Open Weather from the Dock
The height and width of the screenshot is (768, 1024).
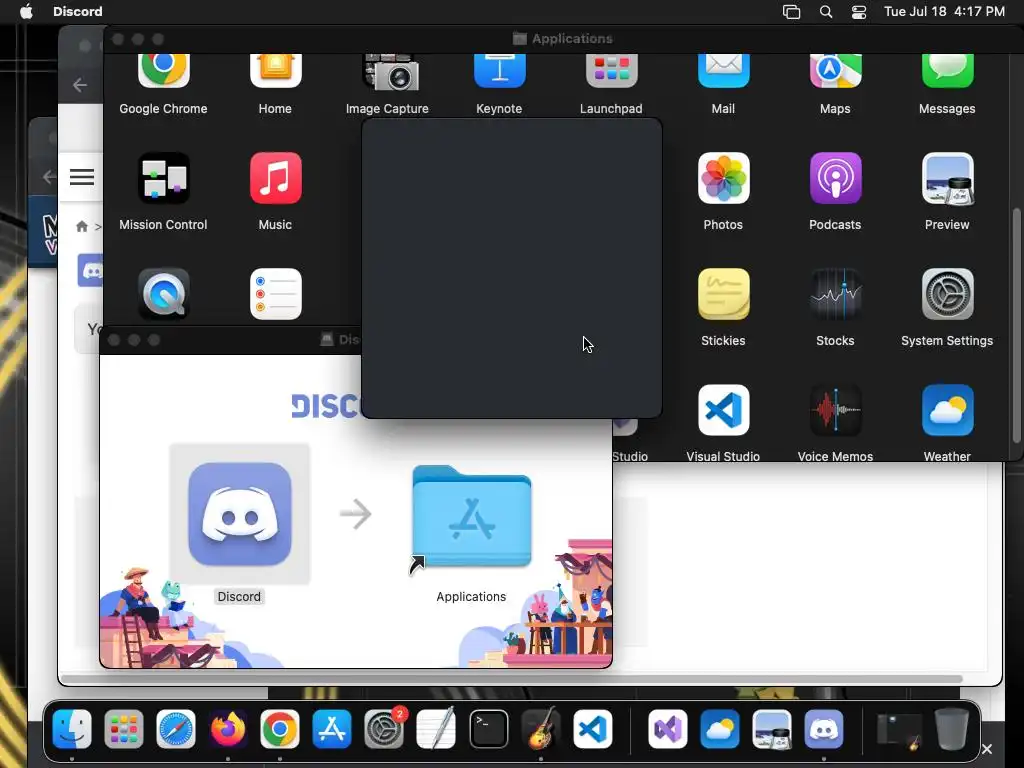tap(720, 729)
